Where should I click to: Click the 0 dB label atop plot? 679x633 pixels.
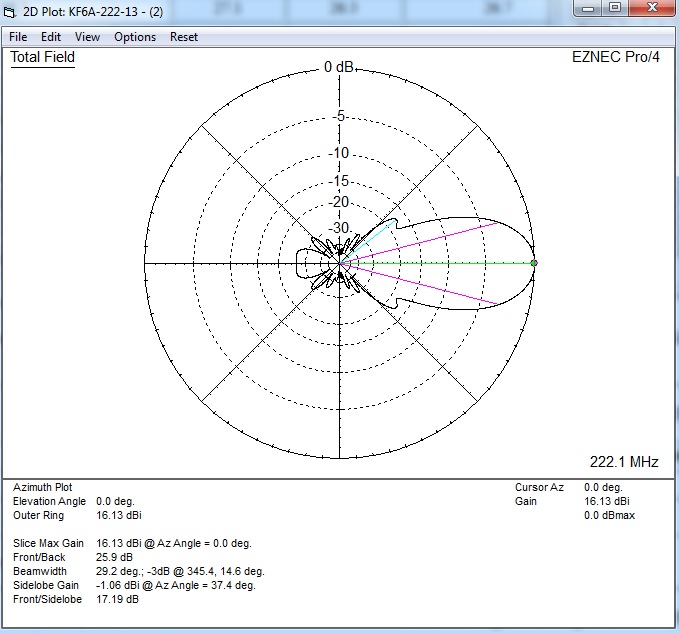coord(340,67)
